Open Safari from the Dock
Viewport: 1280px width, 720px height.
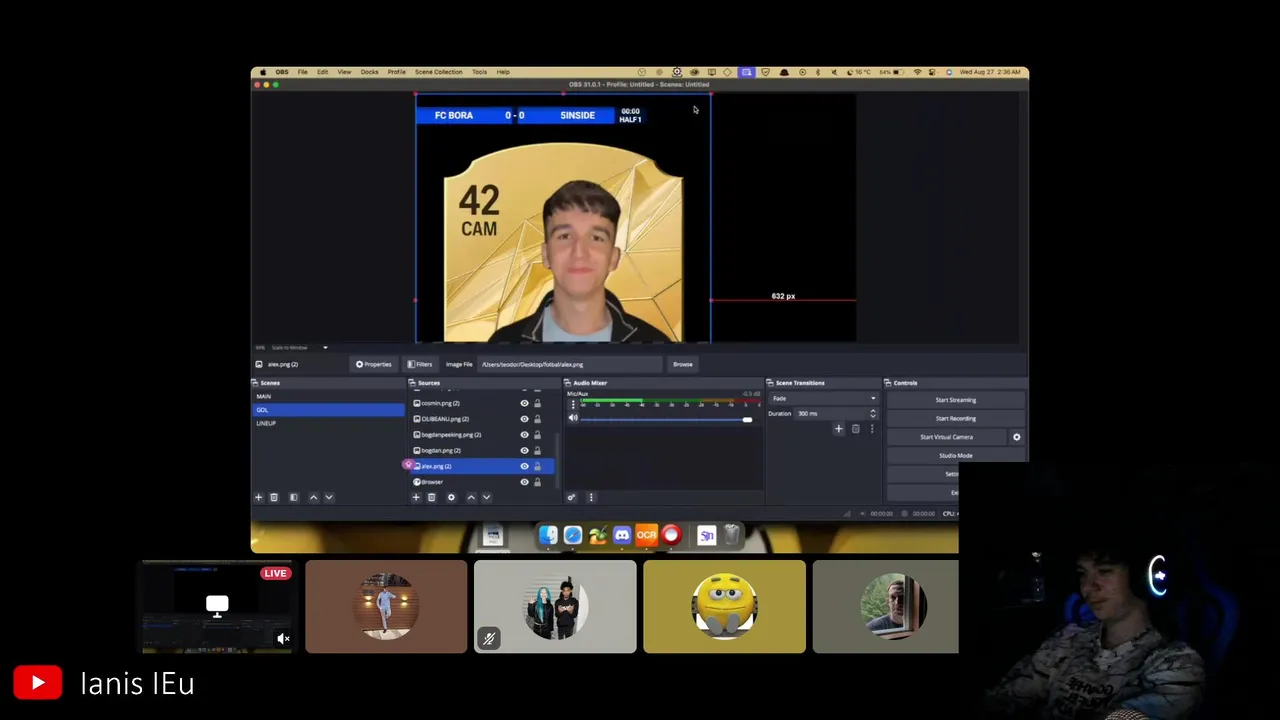pos(572,536)
